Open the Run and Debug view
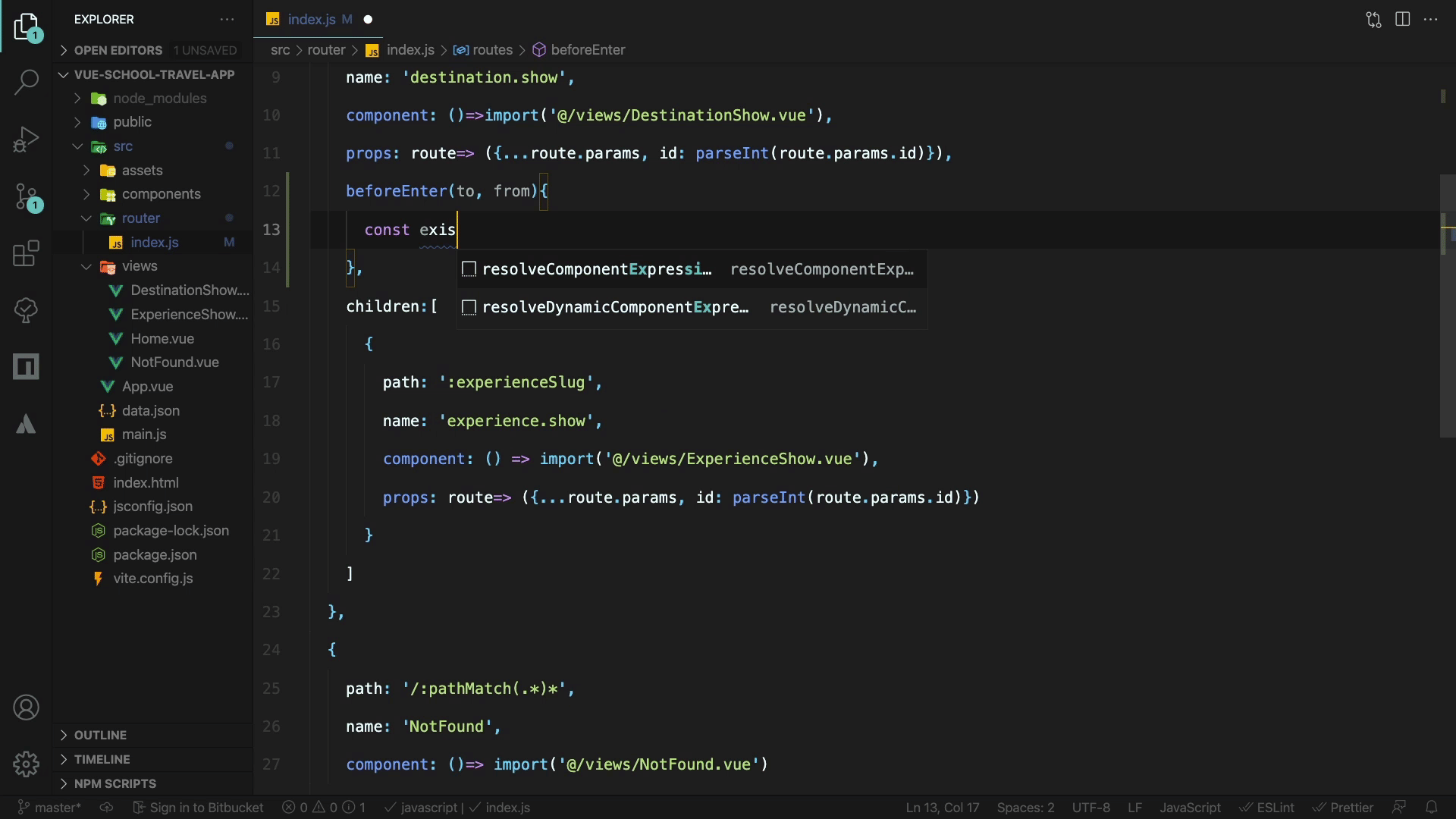 pyautogui.click(x=27, y=140)
